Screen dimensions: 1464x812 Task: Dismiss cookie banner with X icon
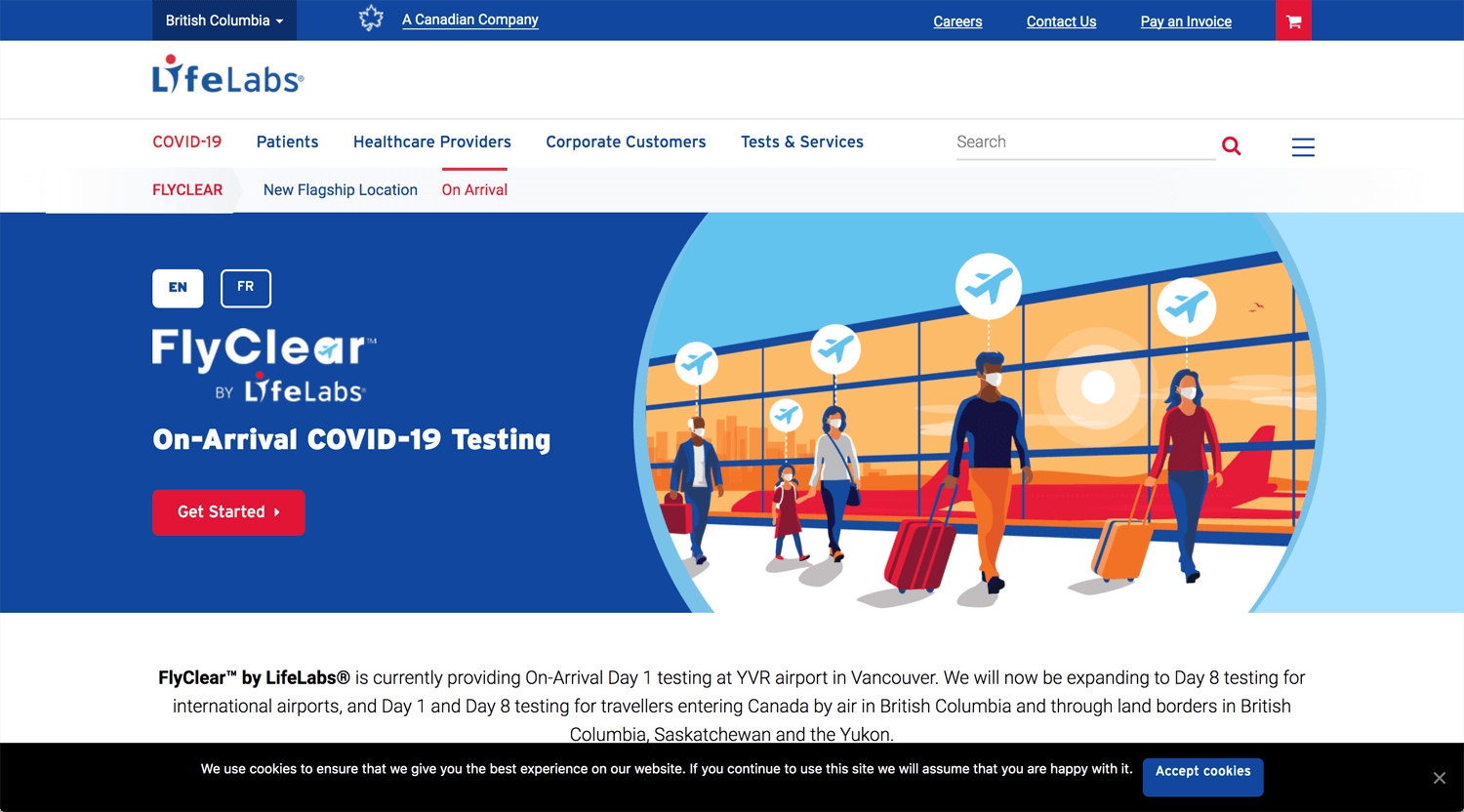(1439, 778)
